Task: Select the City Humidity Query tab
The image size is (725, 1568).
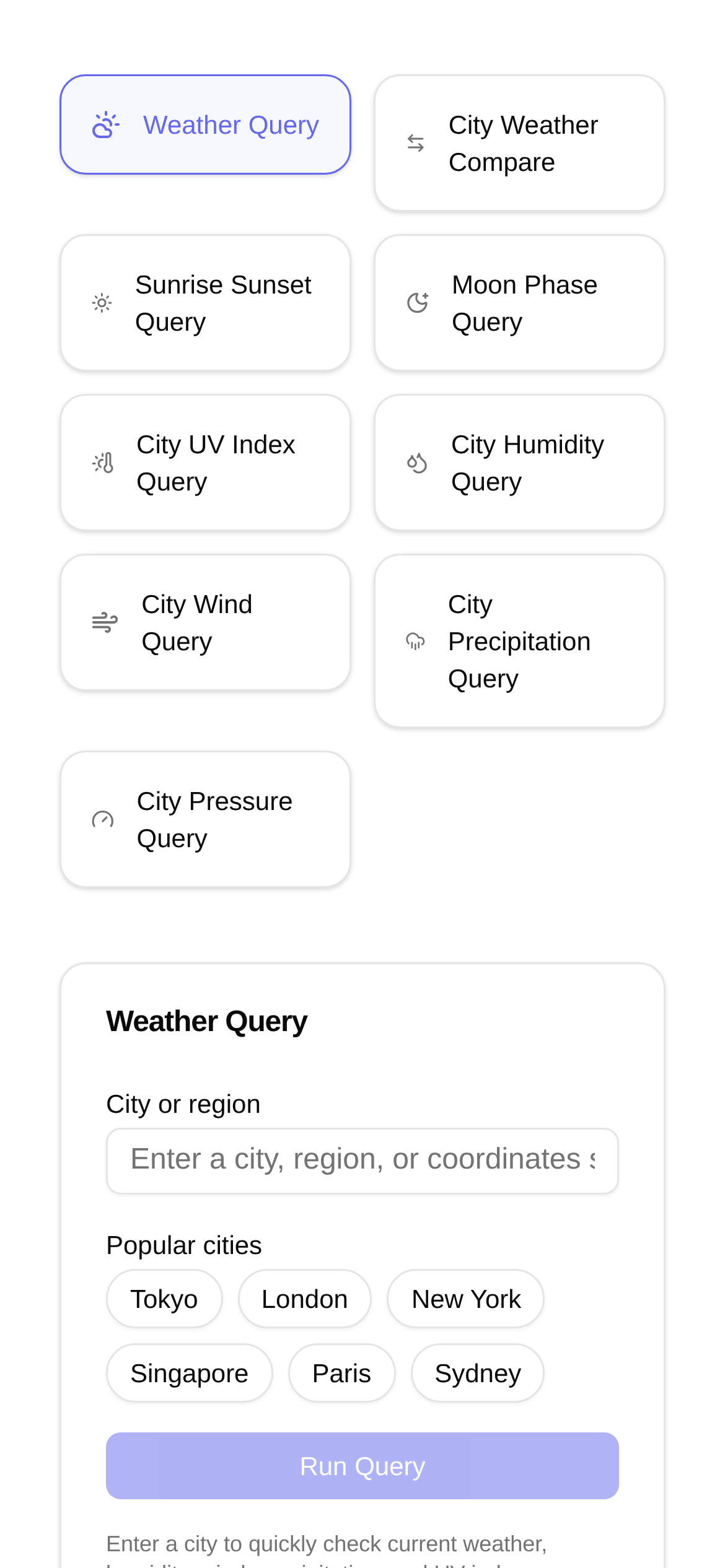Action: tap(519, 463)
